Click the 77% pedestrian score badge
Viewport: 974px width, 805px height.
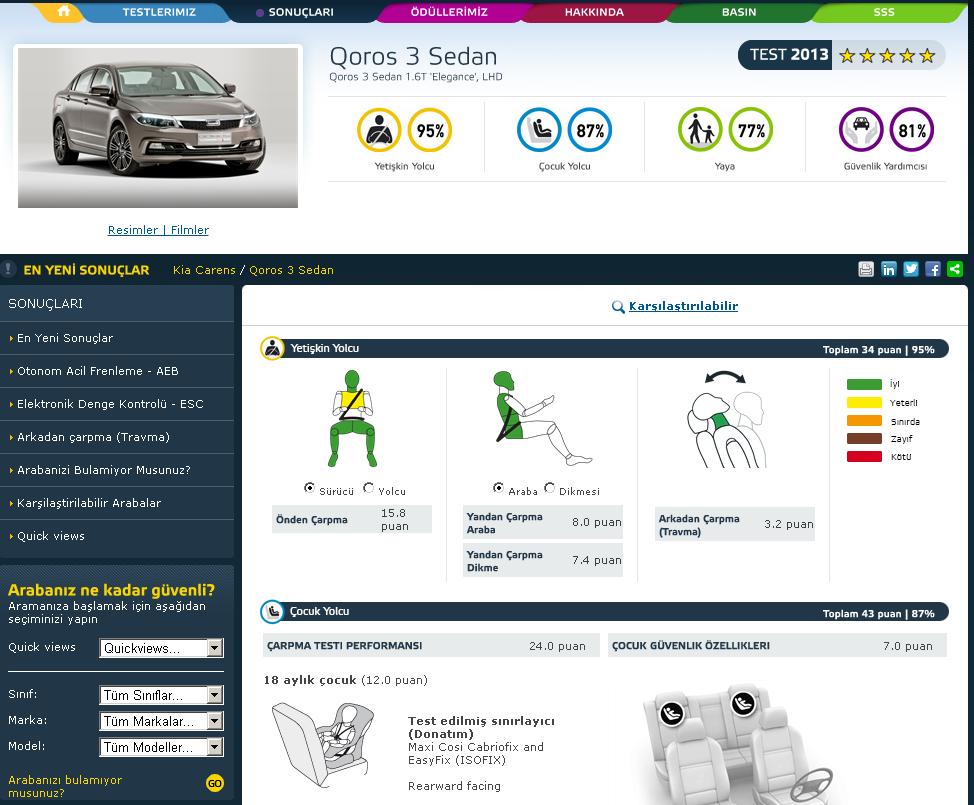[x=751, y=130]
